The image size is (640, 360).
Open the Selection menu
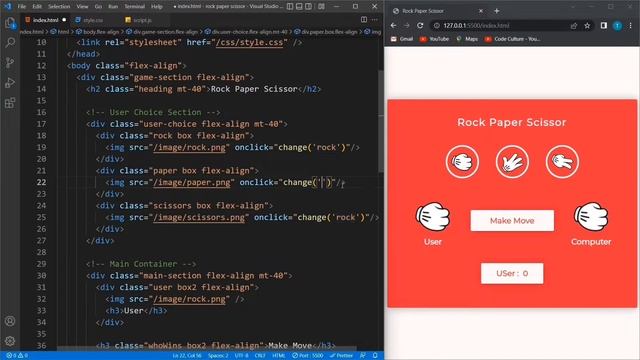pyautogui.click(x=59, y=7)
